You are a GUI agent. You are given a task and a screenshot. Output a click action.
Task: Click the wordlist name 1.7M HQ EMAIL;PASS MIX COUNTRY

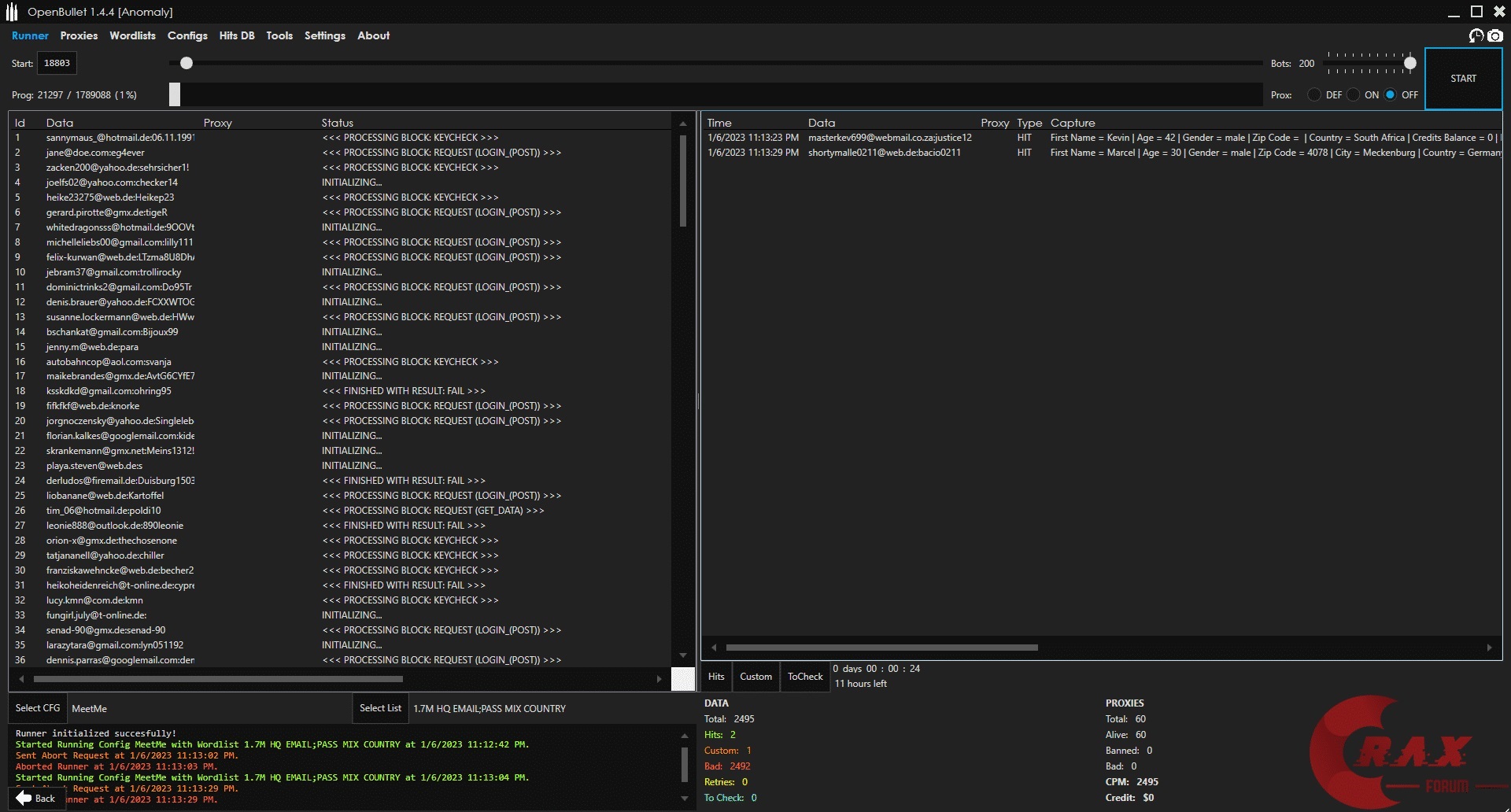(489, 709)
